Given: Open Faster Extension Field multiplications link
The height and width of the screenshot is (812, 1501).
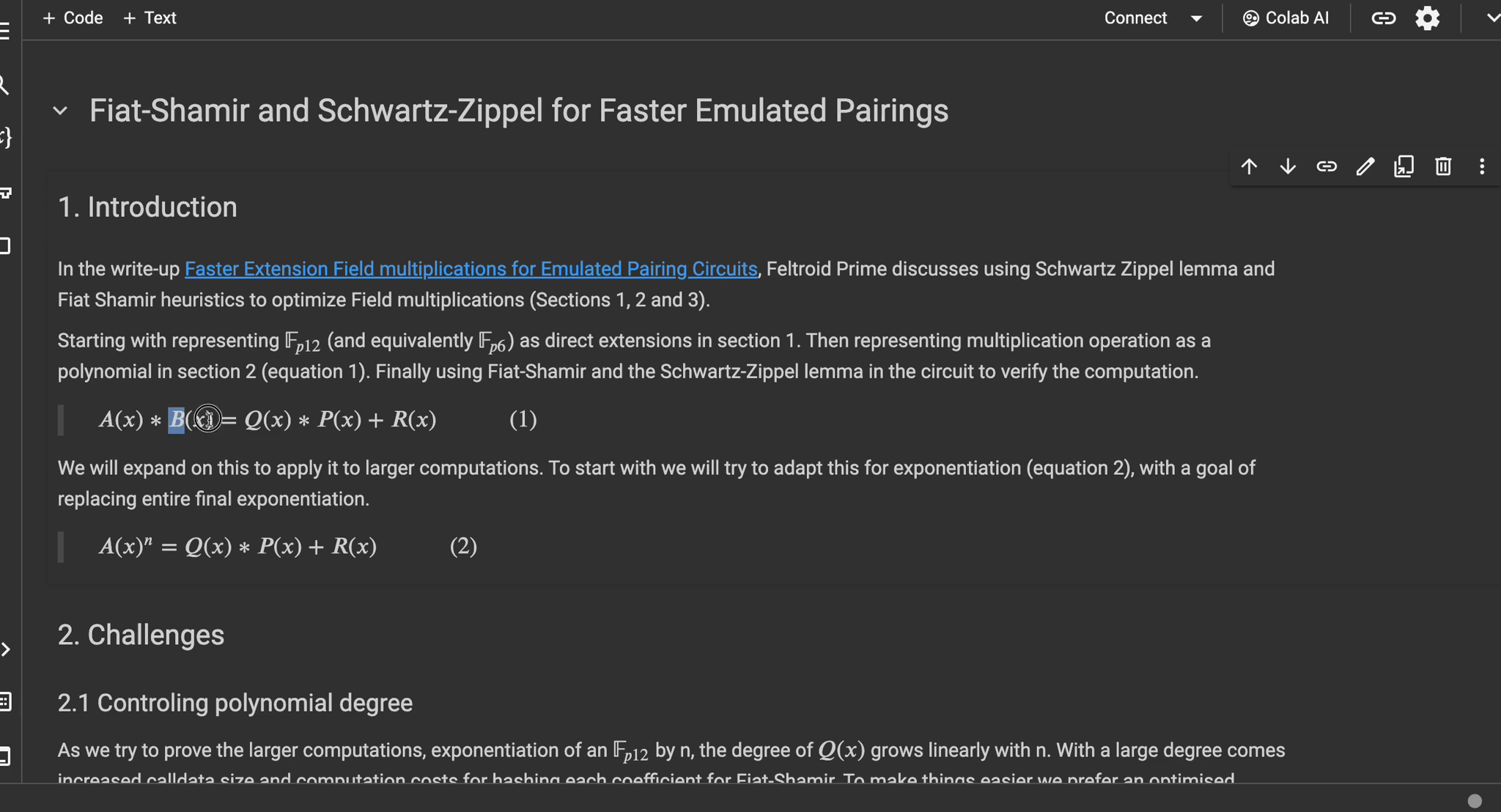Looking at the screenshot, I should click(471, 269).
